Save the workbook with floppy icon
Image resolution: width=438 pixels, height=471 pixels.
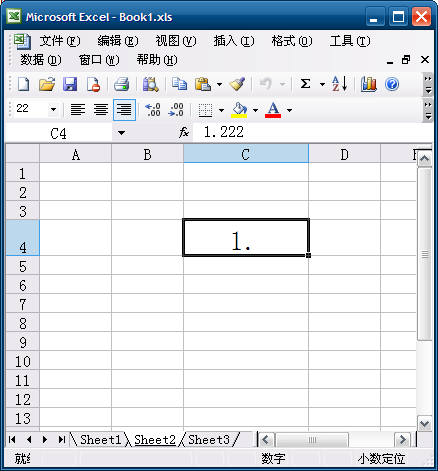pos(70,84)
